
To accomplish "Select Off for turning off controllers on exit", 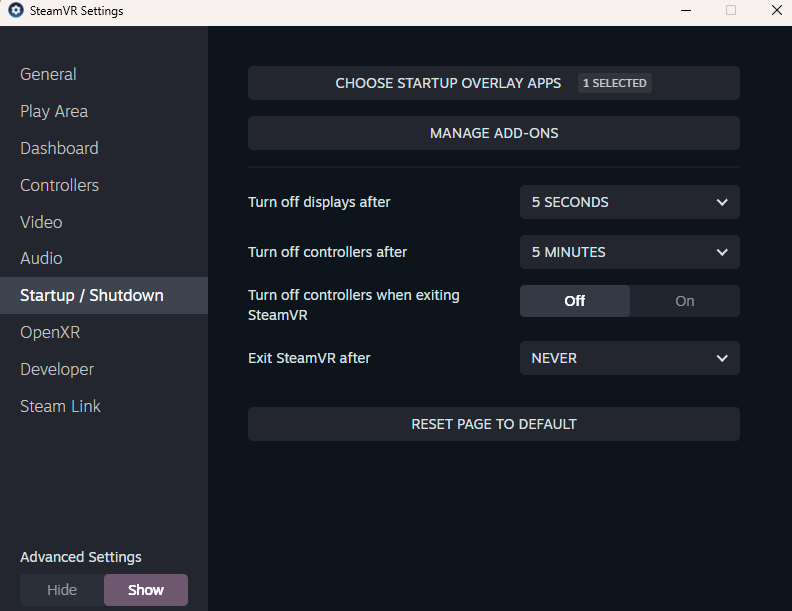I will 574,301.
